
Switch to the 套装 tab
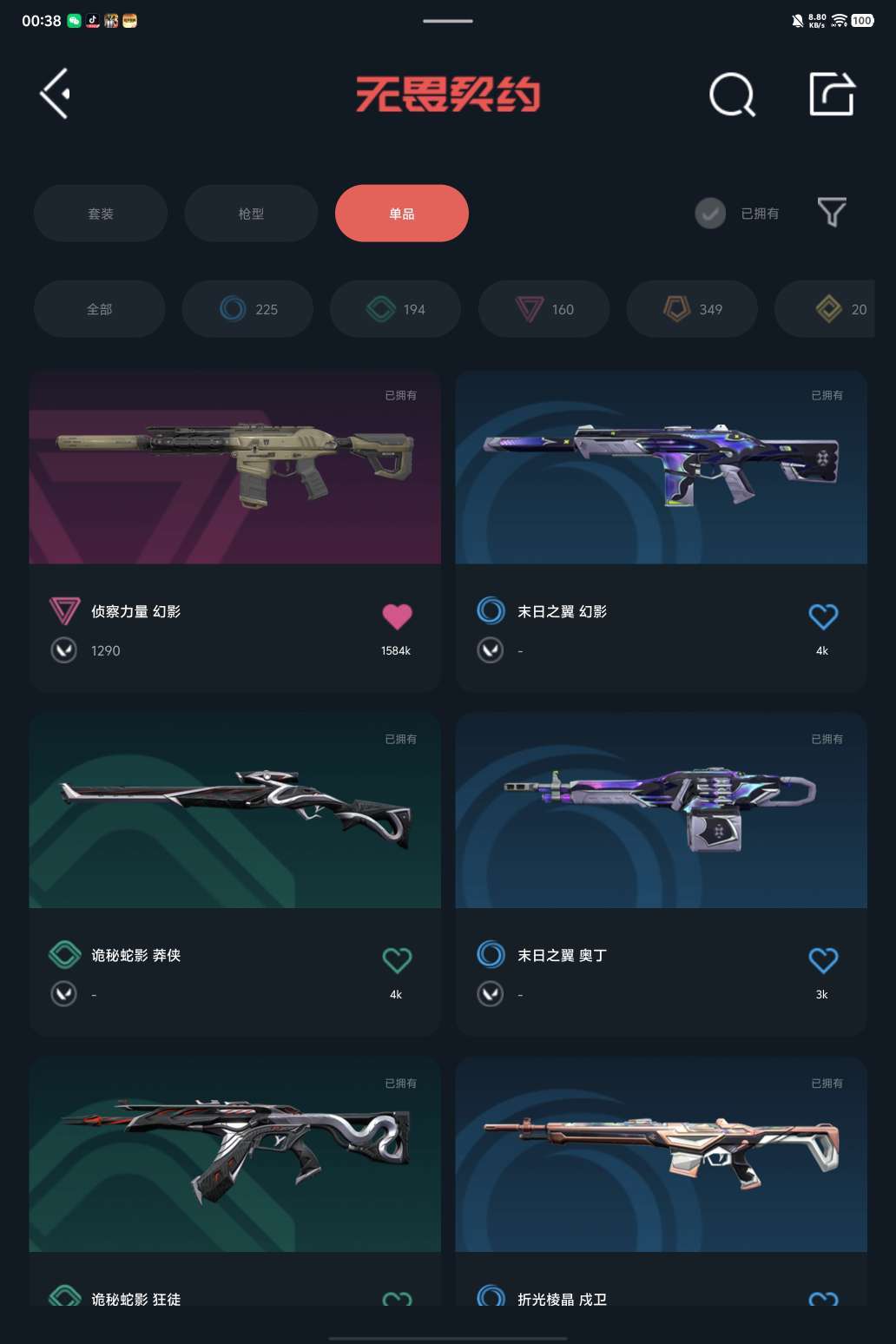pos(101,213)
